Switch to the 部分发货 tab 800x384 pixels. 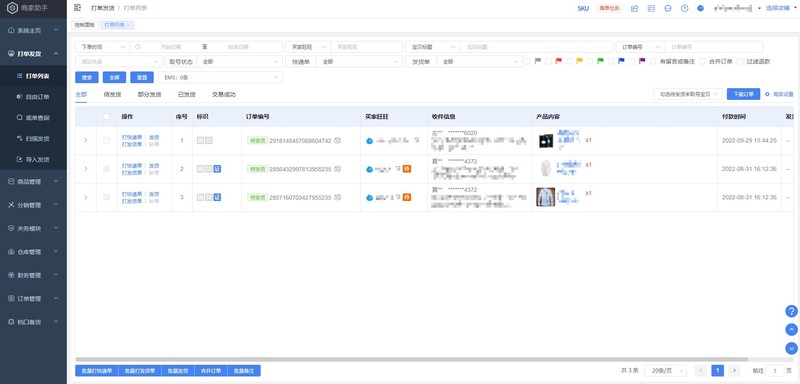click(x=149, y=94)
